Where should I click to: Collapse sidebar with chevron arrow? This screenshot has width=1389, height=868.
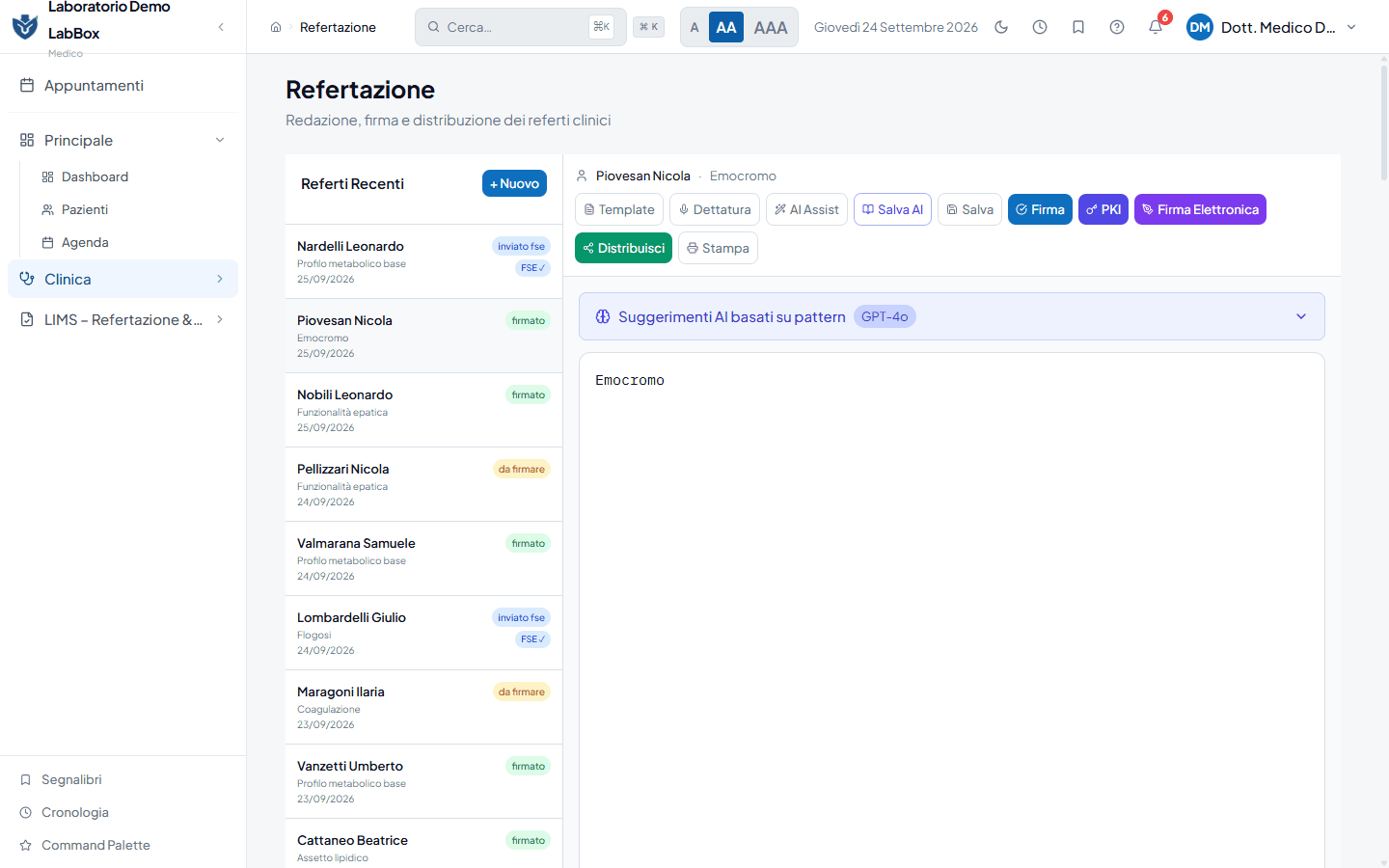tap(221, 27)
